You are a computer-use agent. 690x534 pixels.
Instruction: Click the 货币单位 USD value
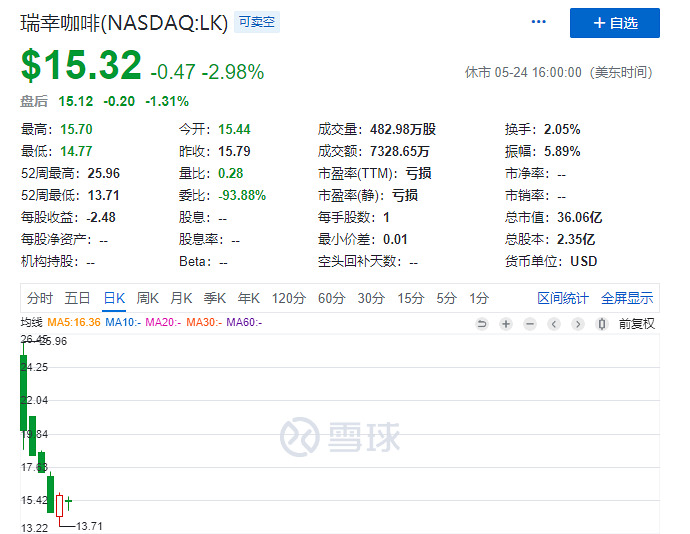click(584, 261)
